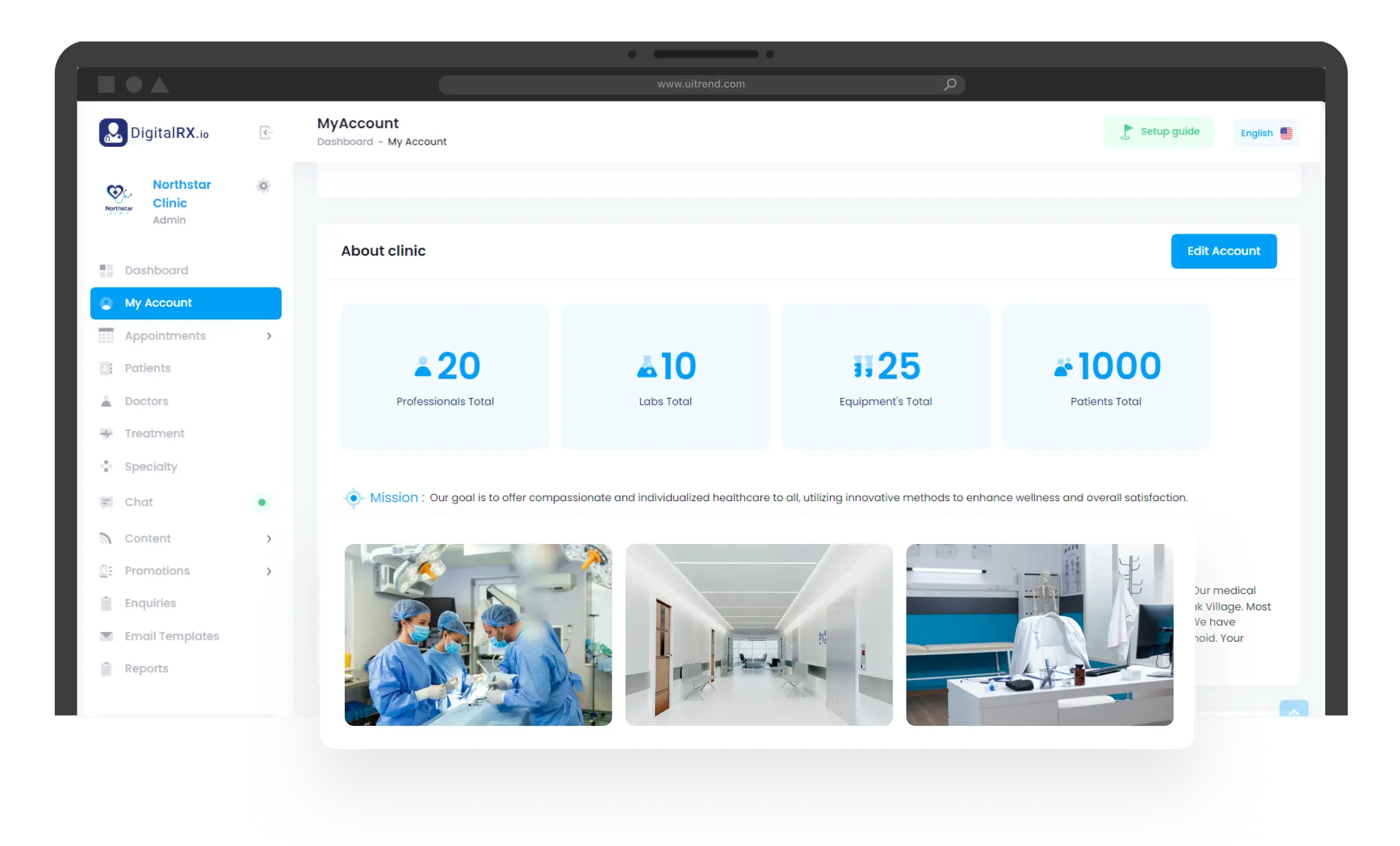Click the sidebar collapse arrow icon

[x=266, y=133]
